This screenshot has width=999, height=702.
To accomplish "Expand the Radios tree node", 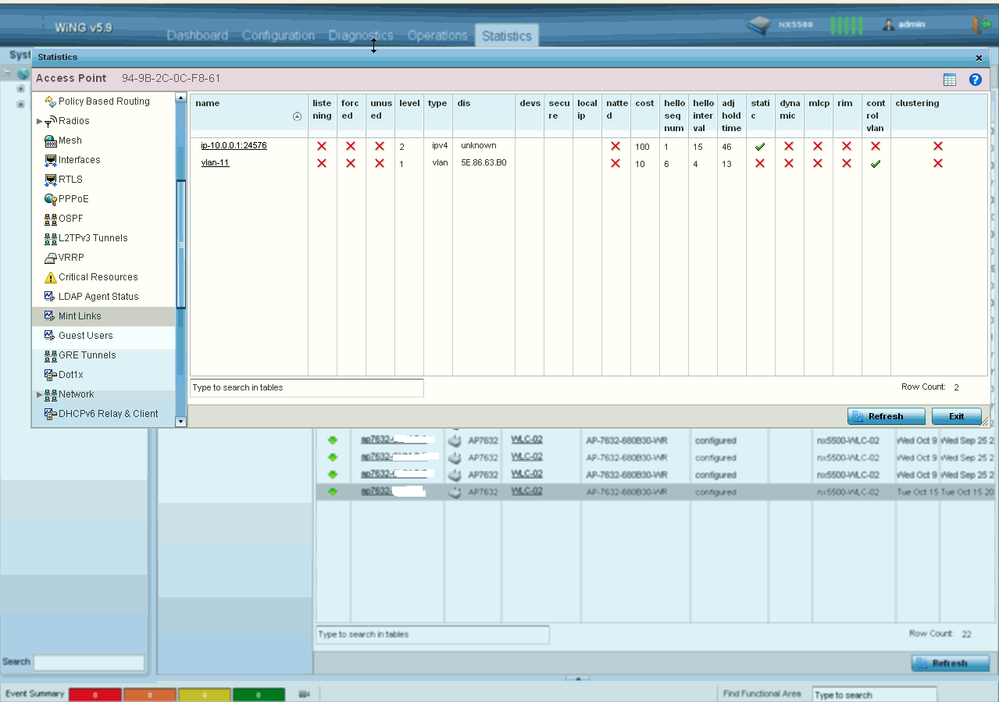I will pyautogui.click(x=39, y=122).
